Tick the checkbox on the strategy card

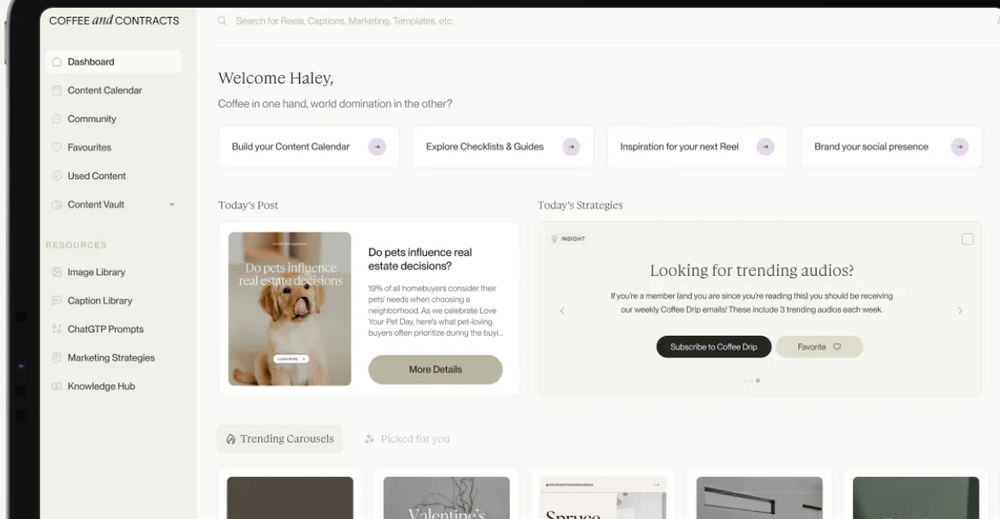point(967,239)
